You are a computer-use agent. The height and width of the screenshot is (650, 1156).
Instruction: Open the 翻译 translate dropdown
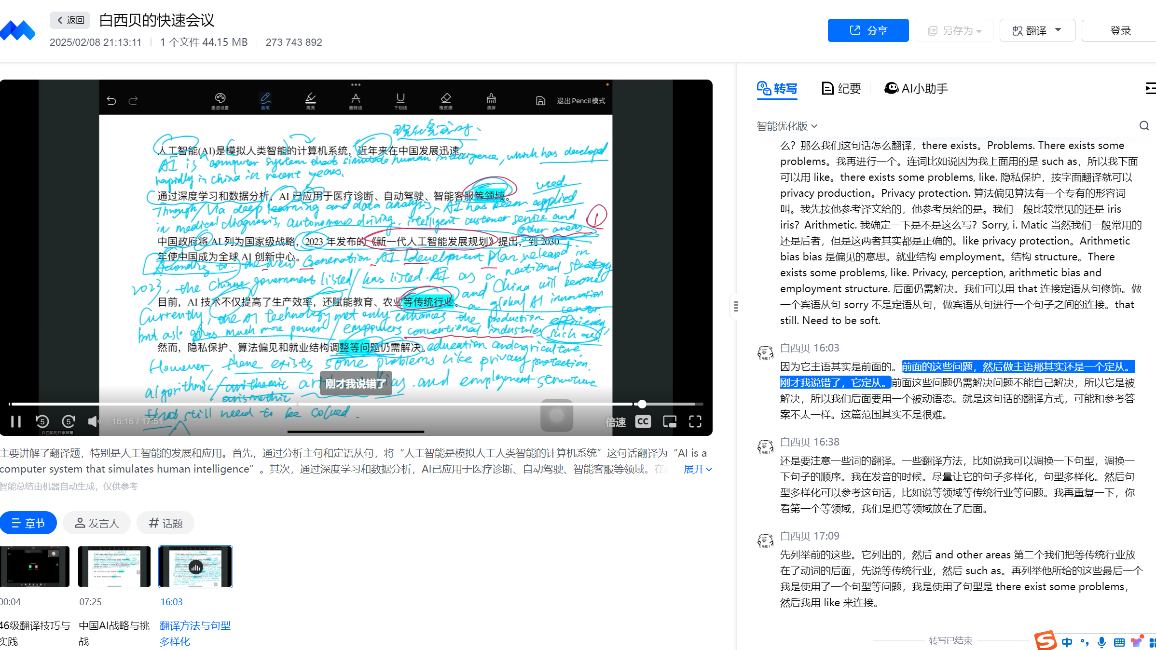[x=1037, y=31]
